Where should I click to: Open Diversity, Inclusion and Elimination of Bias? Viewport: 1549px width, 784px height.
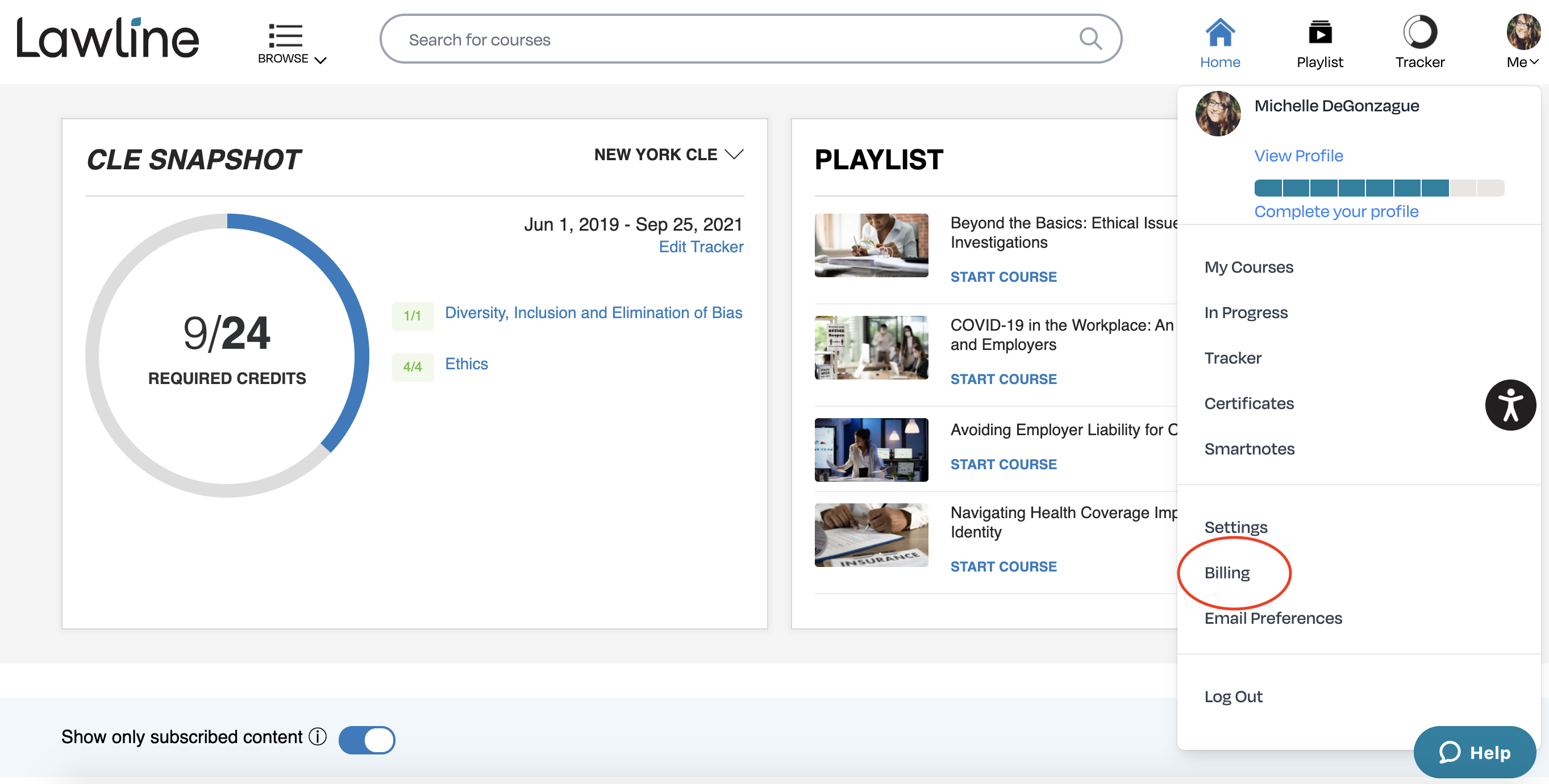[593, 312]
